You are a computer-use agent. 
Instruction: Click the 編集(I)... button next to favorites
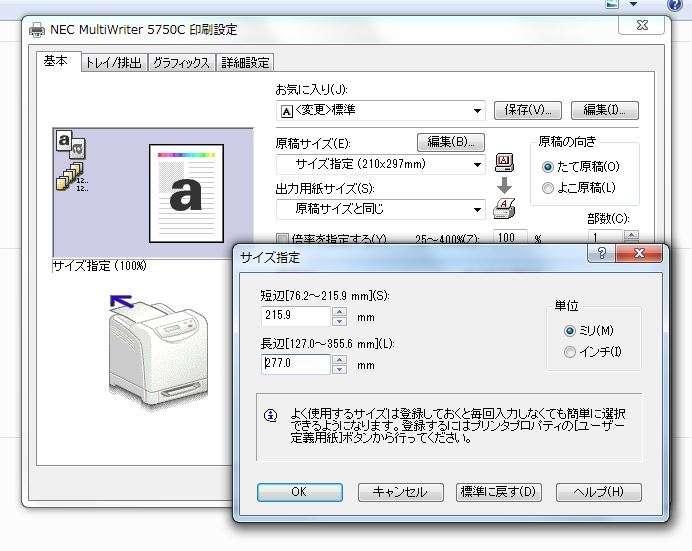pos(605,110)
